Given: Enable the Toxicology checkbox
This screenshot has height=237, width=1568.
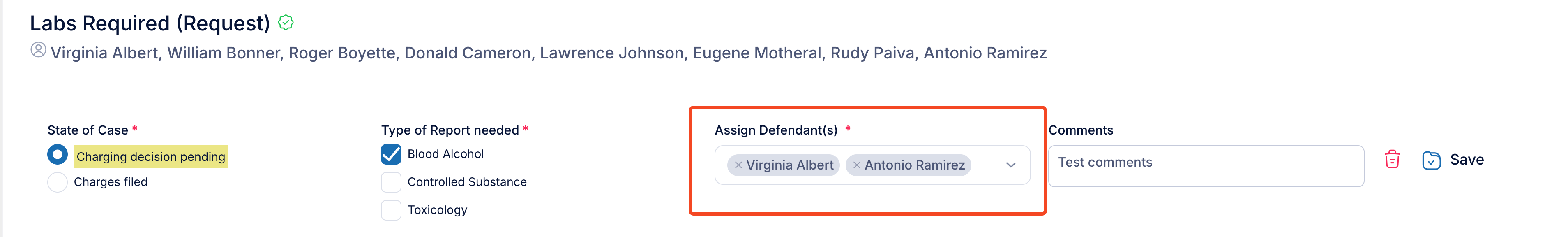Looking at the screenshot, I should pyautogui.click(x=391, y=210).
